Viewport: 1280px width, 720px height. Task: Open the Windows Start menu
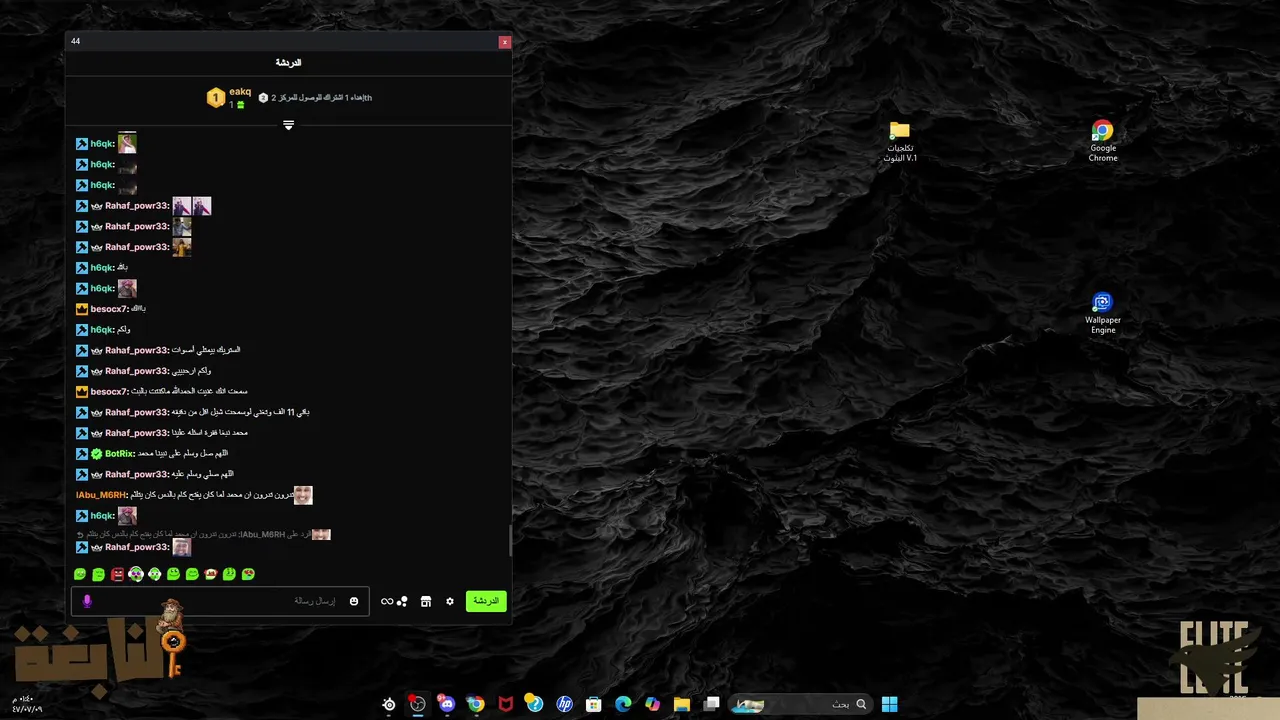(889, 704)
